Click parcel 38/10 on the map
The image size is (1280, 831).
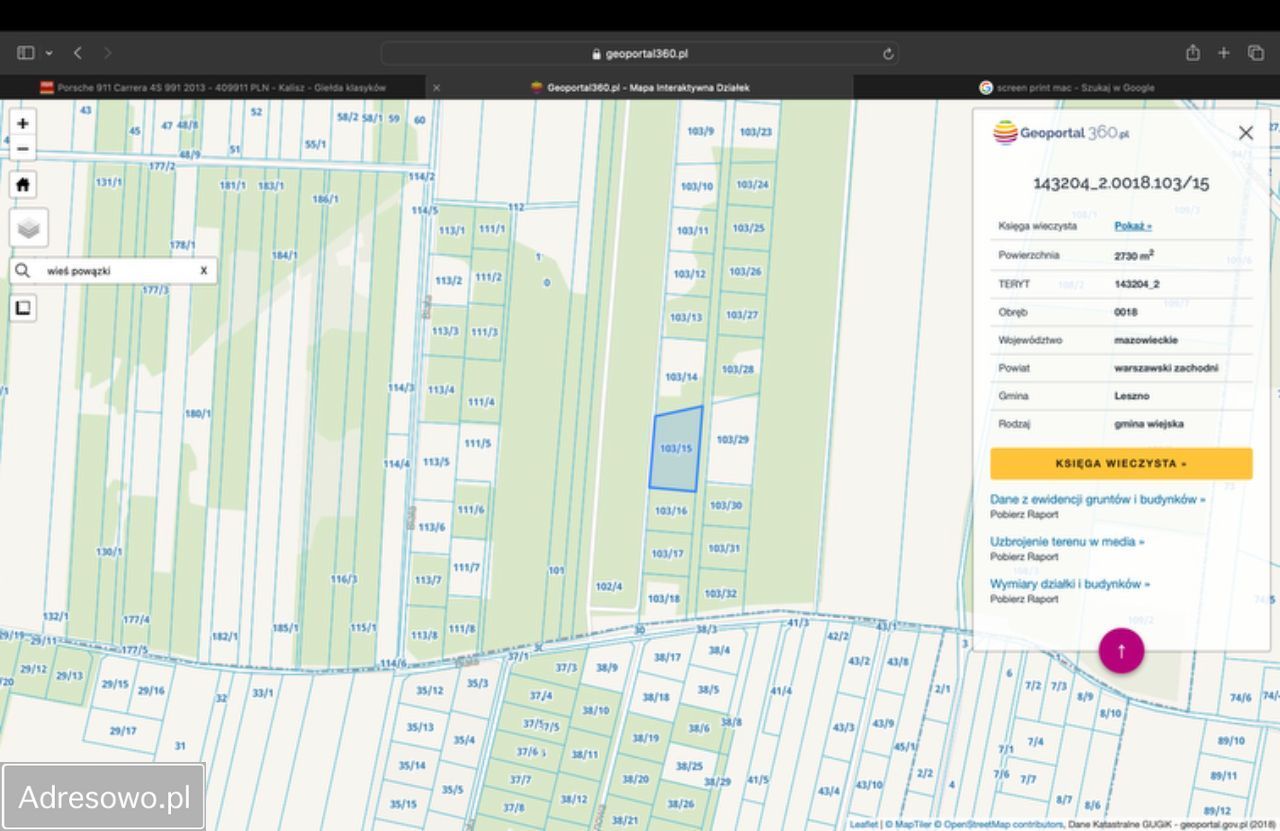(x=596, y=710)
